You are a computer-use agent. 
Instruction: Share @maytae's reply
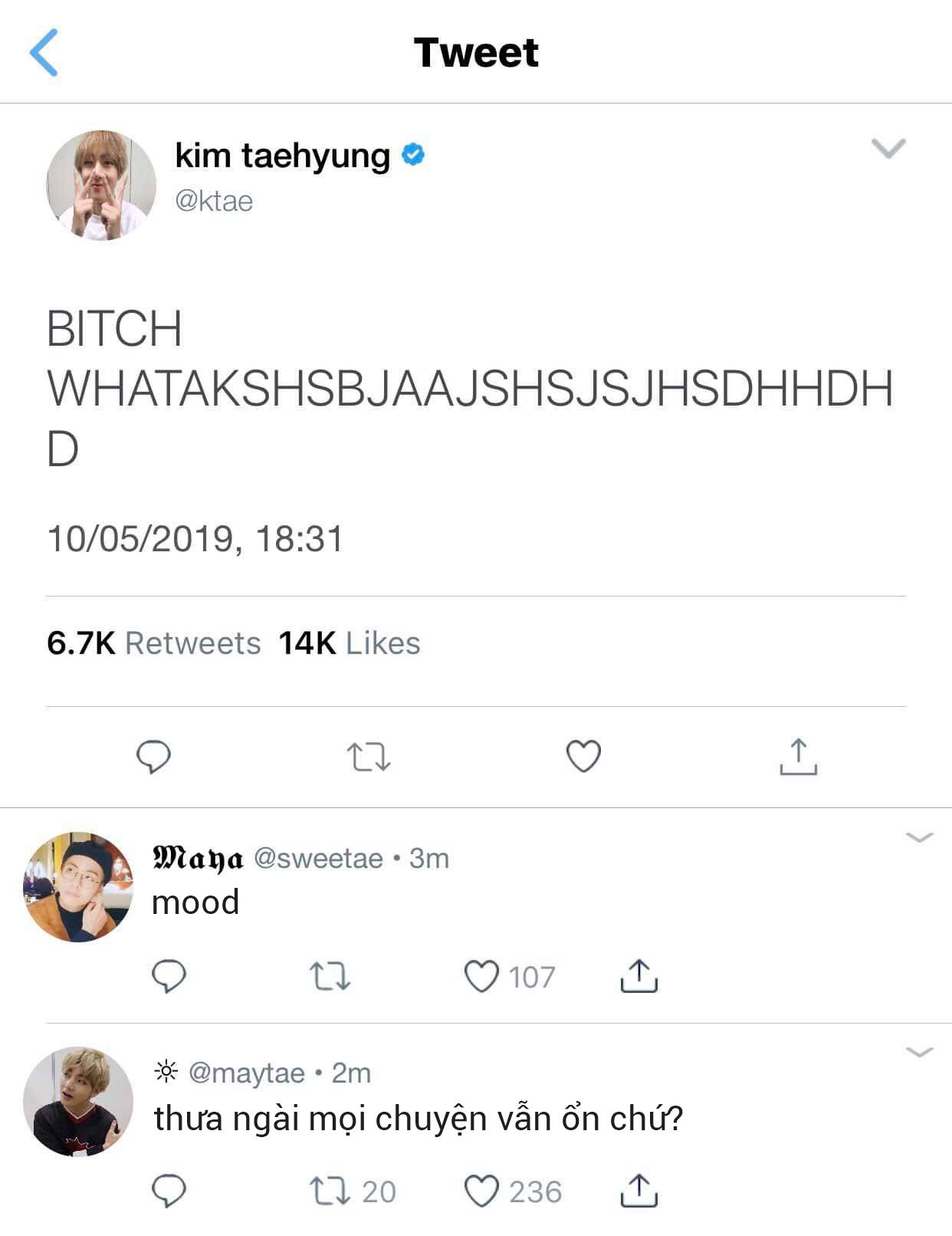pyautogui.click(x=638, y=1192)
